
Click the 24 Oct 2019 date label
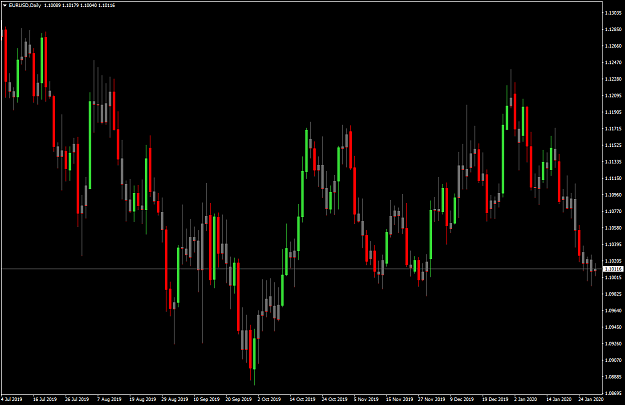[334, 399]
